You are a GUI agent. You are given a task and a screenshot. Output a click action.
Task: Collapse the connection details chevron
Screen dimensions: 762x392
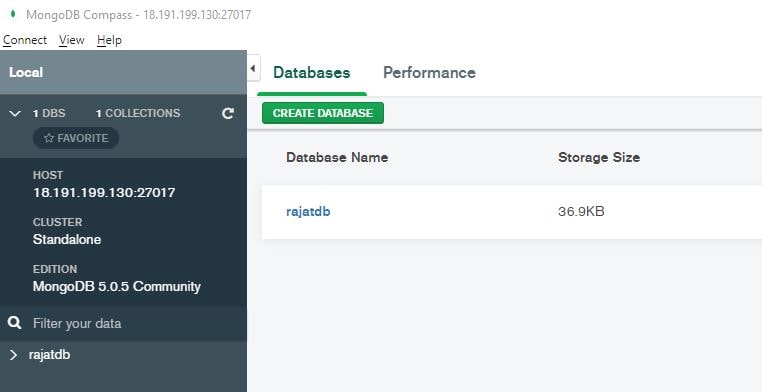(15, 113)
